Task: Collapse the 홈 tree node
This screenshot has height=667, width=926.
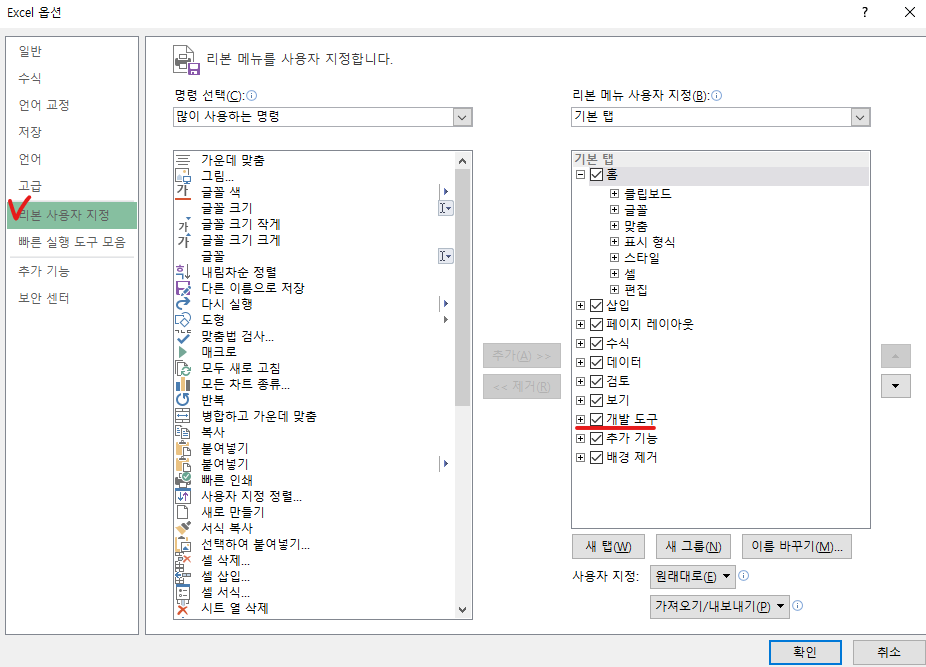Action: pos(581,175)
